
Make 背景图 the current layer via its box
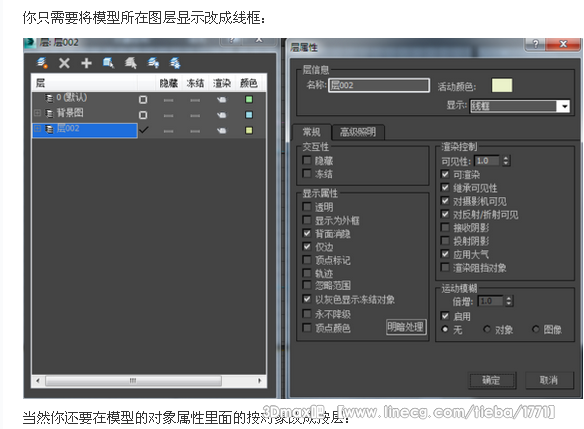point(143,115)
